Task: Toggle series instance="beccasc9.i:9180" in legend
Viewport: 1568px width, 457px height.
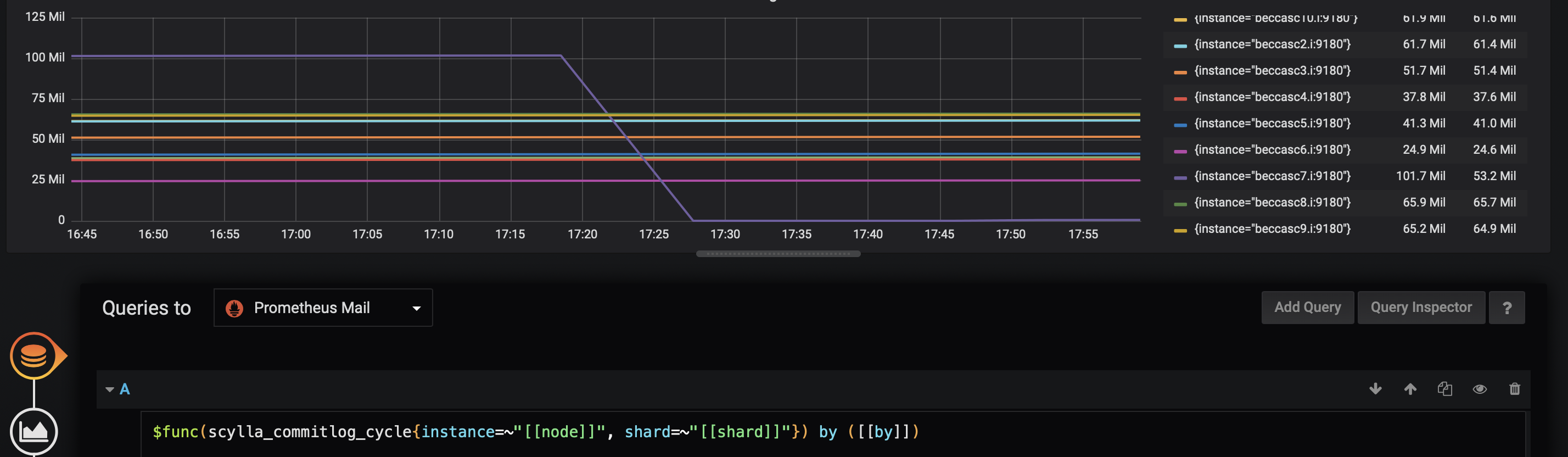Action: (x=1272, y=228)
